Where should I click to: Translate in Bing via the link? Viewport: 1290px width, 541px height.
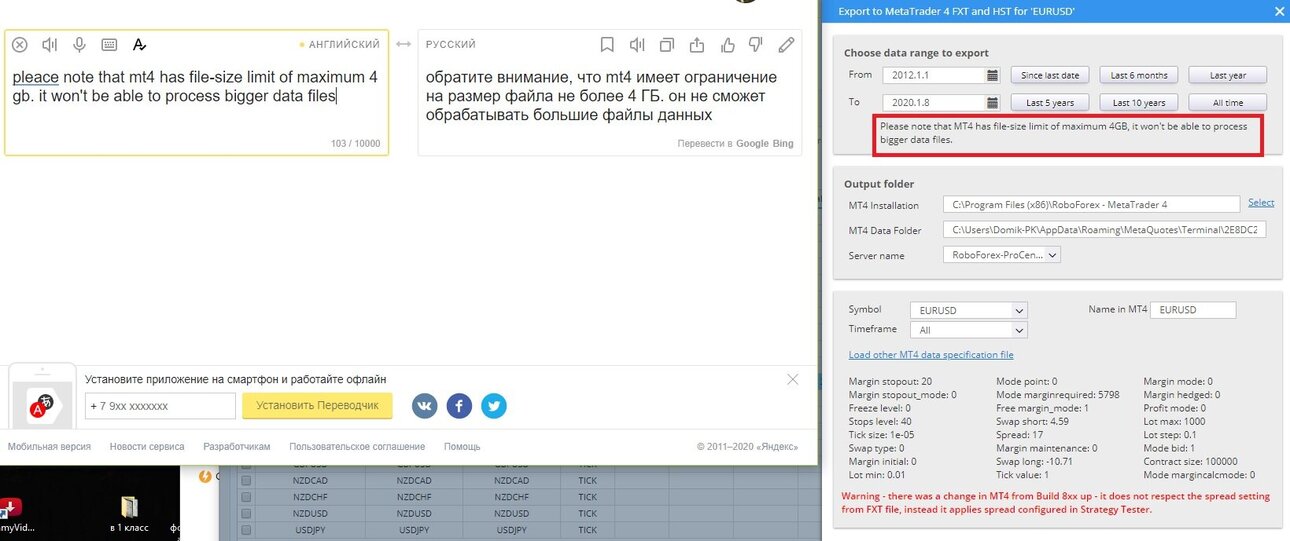(783, 144)
